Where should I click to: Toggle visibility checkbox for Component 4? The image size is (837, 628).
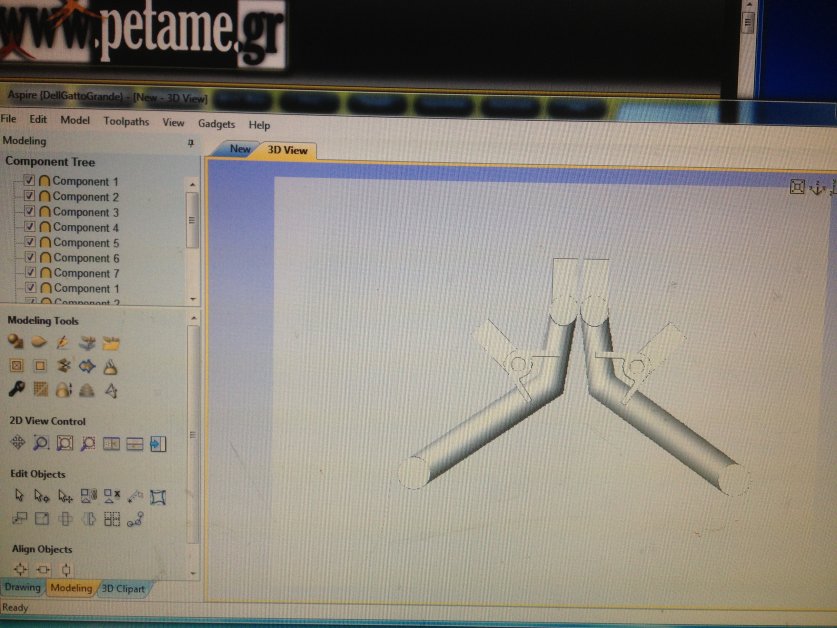pyautogui.click(x=30, y=228)
